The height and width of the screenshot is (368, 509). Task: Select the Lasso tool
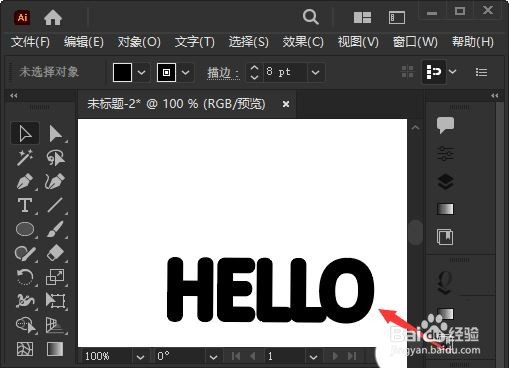[55, 157]
